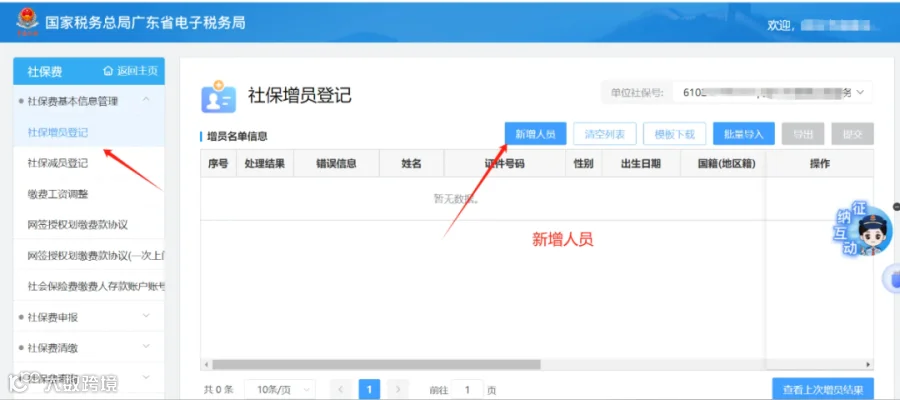Click 查看上次增员结果 button
Viewport: 900px width, 400px height.
point(823,390)
